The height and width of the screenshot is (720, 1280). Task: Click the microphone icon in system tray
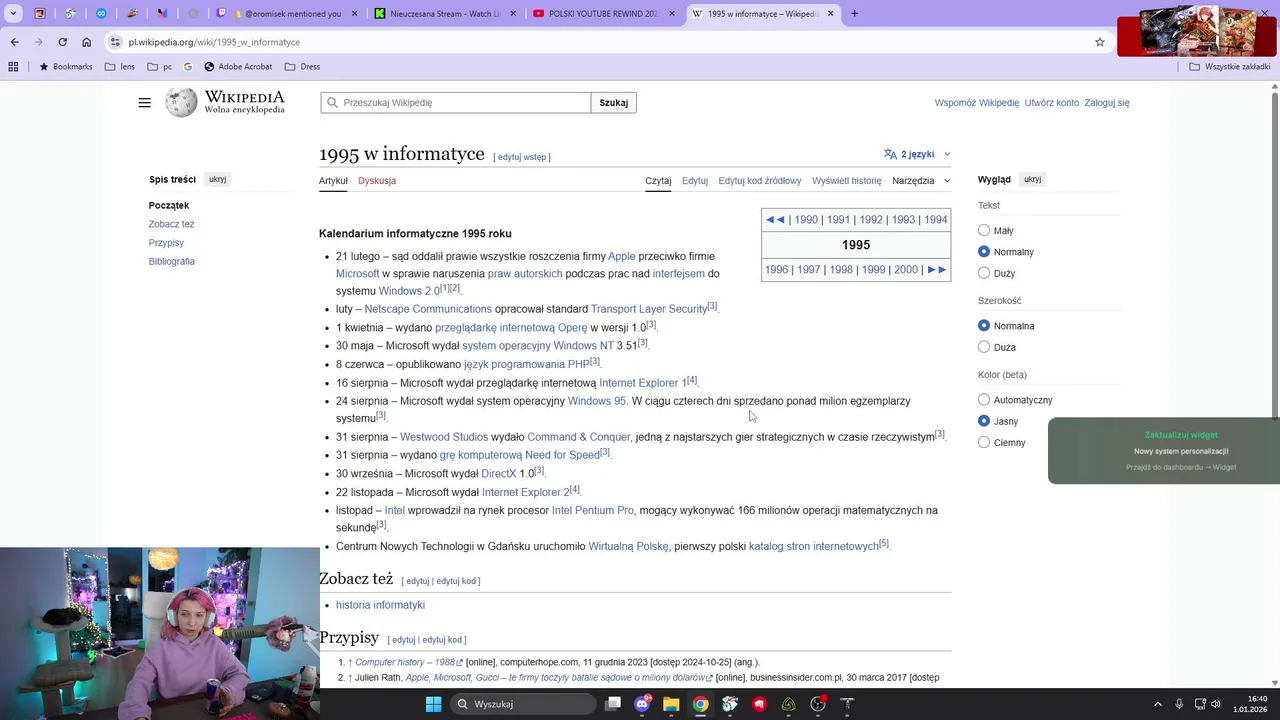[1179, 704]
